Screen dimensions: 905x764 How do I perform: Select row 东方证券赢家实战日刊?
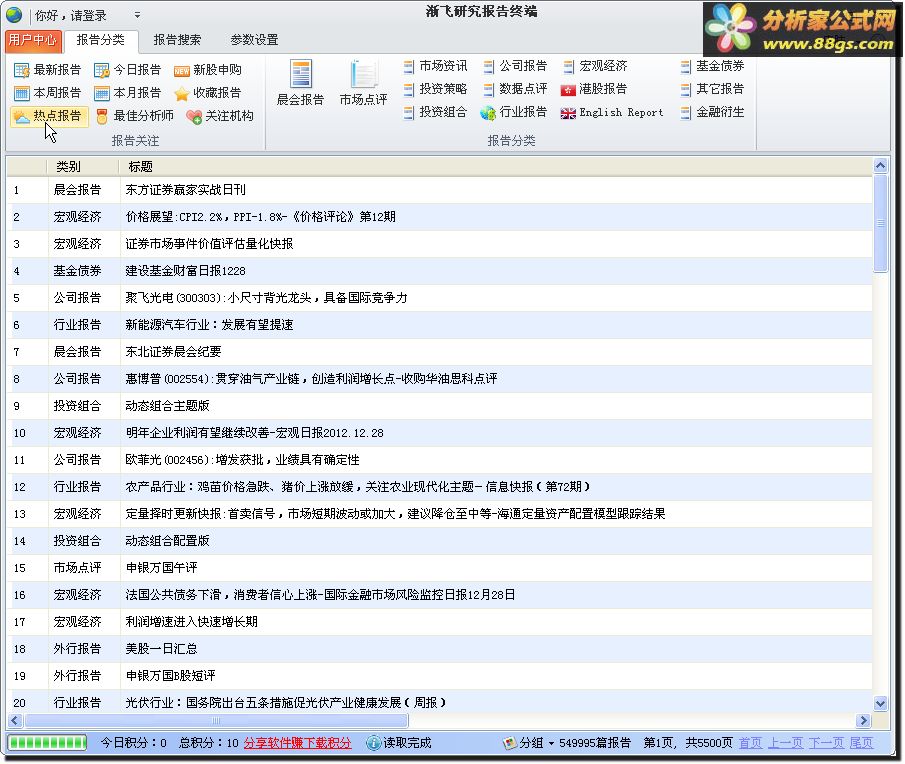point(440,190)
